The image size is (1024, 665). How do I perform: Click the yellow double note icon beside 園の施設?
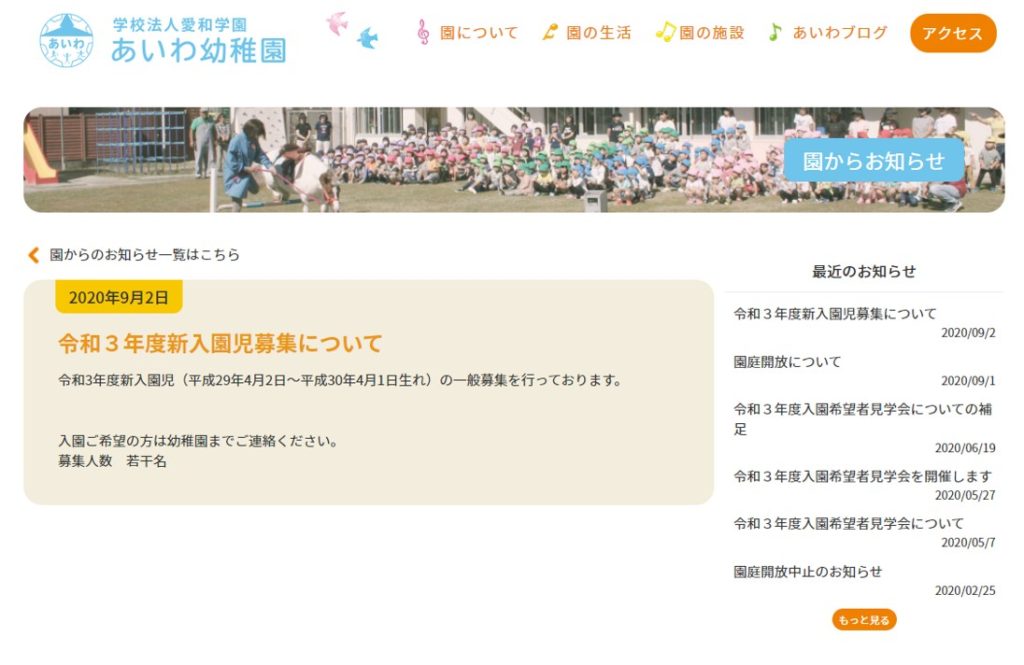point(665,31)
